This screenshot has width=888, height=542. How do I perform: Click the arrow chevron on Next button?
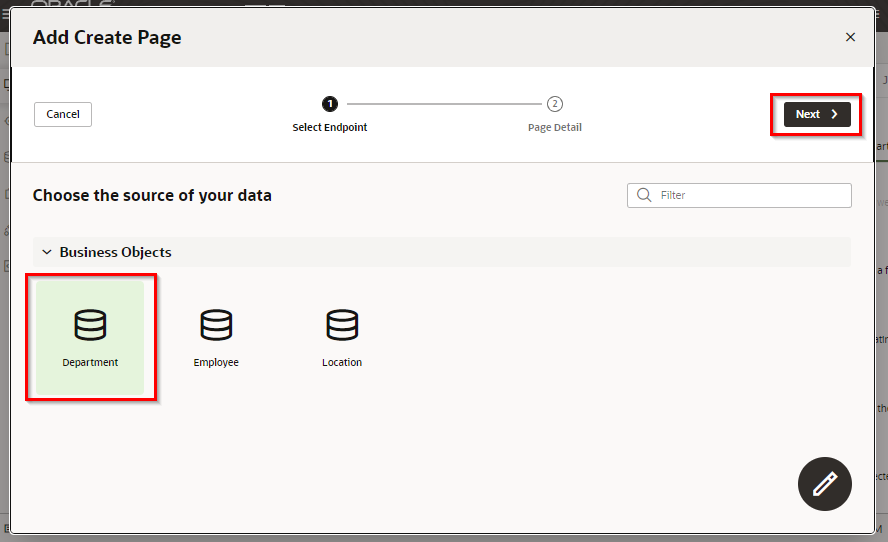(834, 114)
